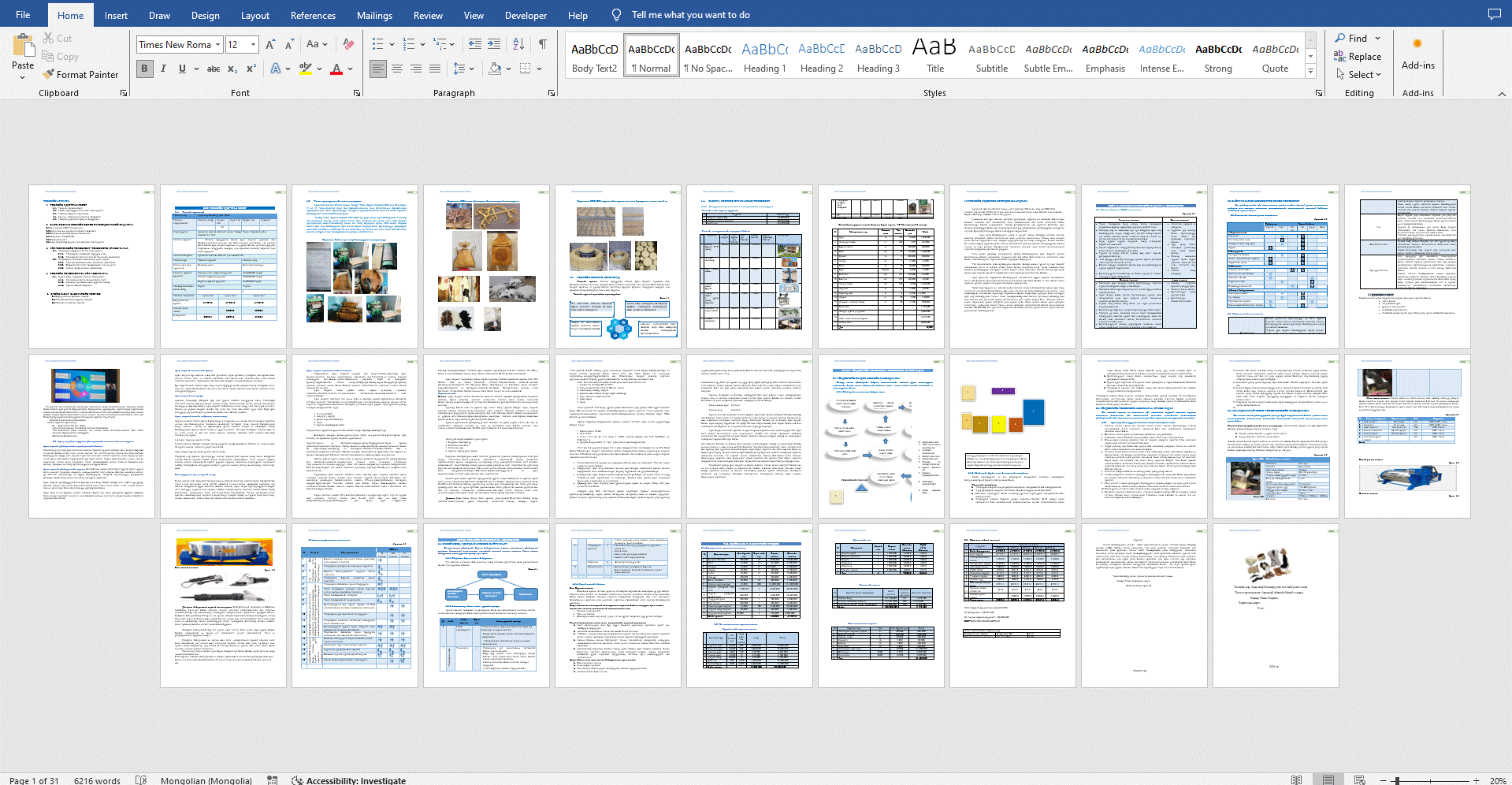The height and width of the screenshot is (785, 1512).
Task: Show paragraph marks with pilcrow button
Action: click(x=543, y=44)
